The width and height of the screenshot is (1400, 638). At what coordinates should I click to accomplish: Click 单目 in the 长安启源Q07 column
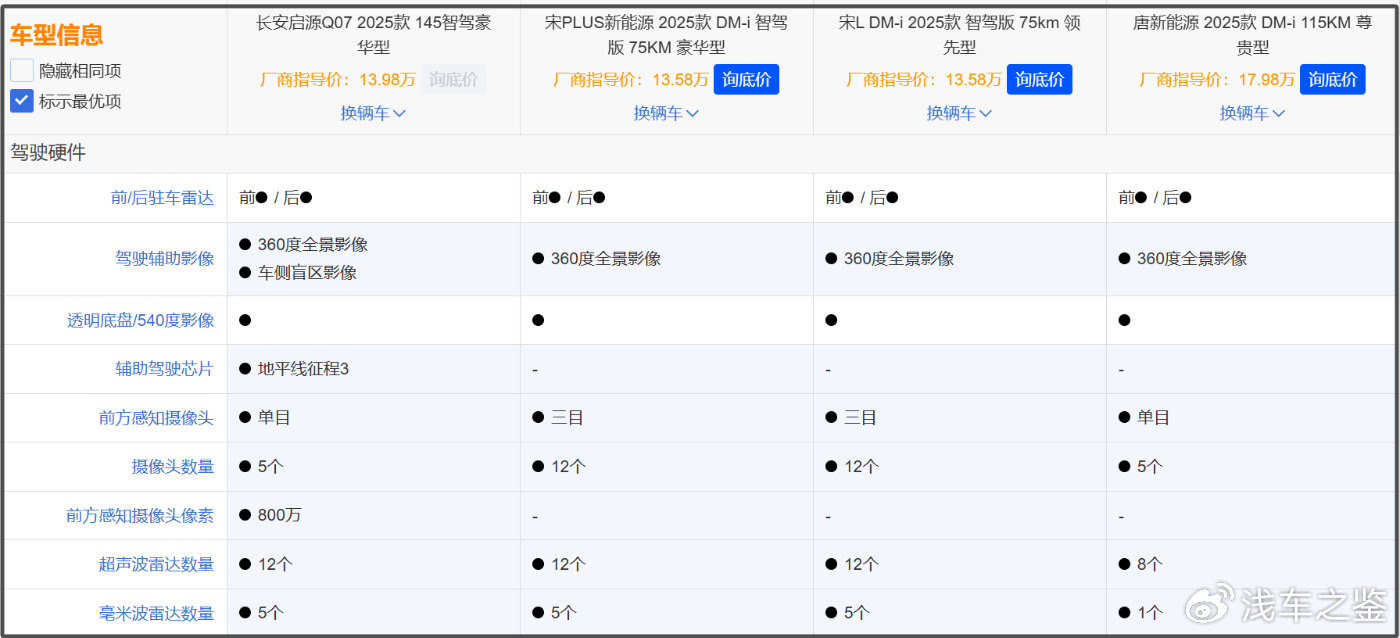(274, 418)
